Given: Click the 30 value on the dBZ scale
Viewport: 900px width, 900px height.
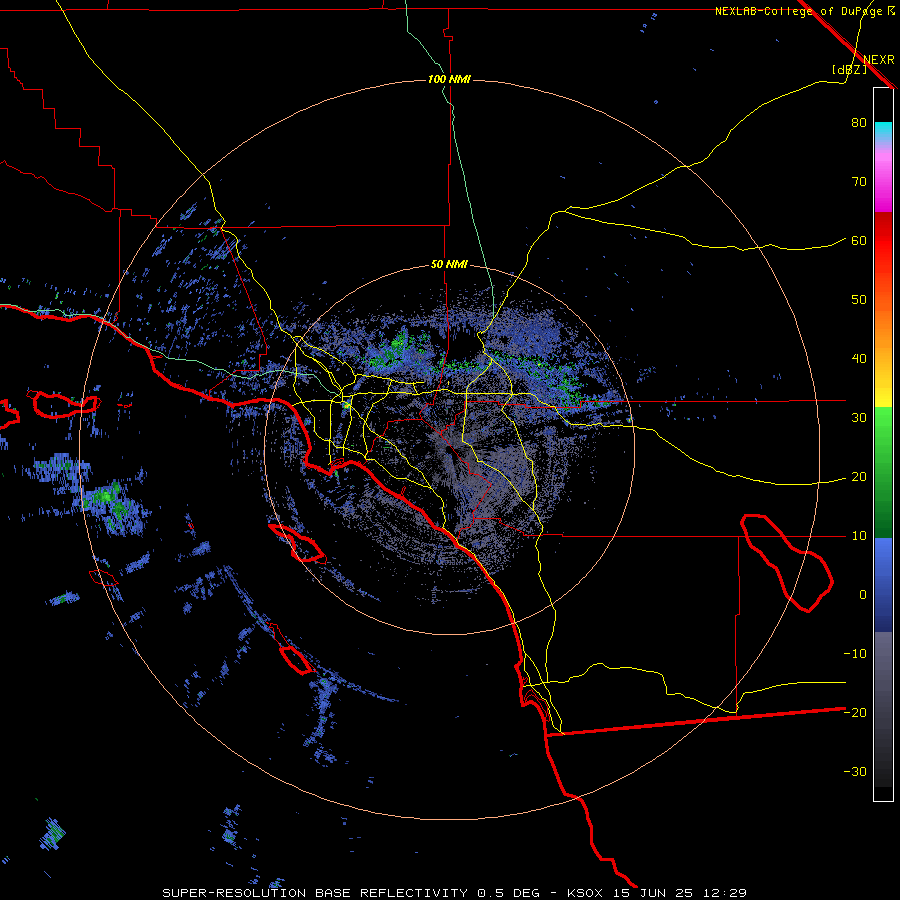Looking at the screenshot, I should (859, 418).
